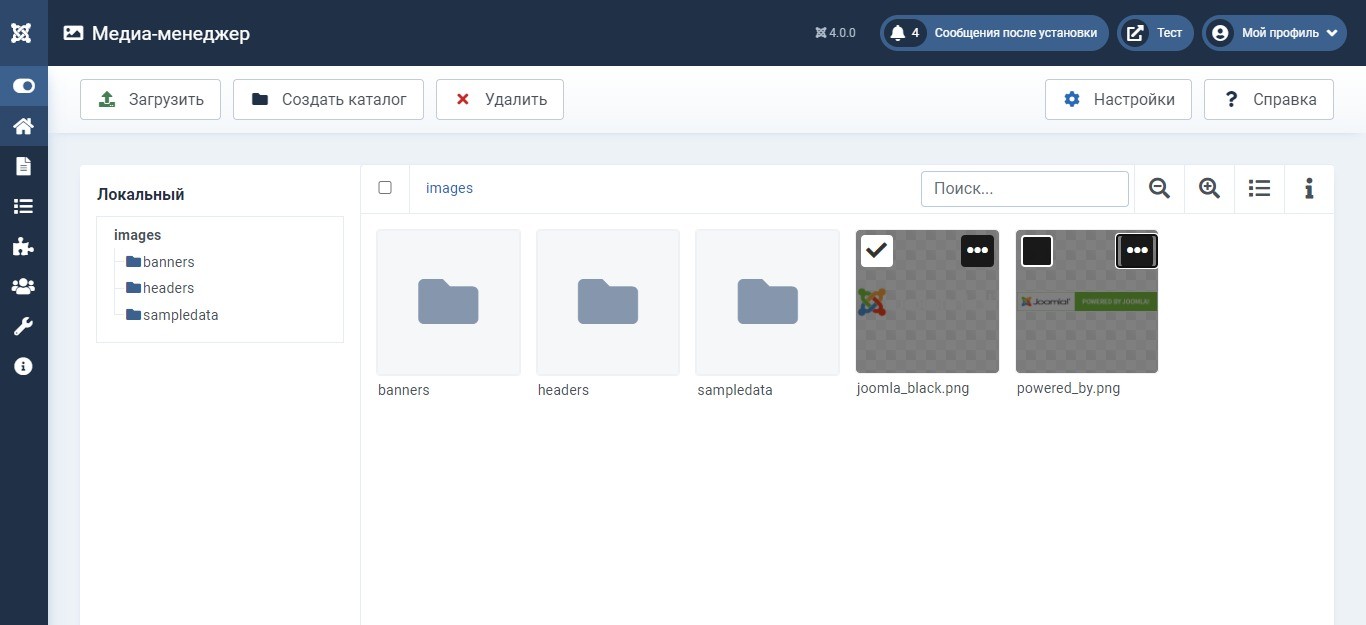The width and height of the screenshot is (1366, 625).
Task: Open the sampledata folder thumbnail
Action: tap(767, 302)
